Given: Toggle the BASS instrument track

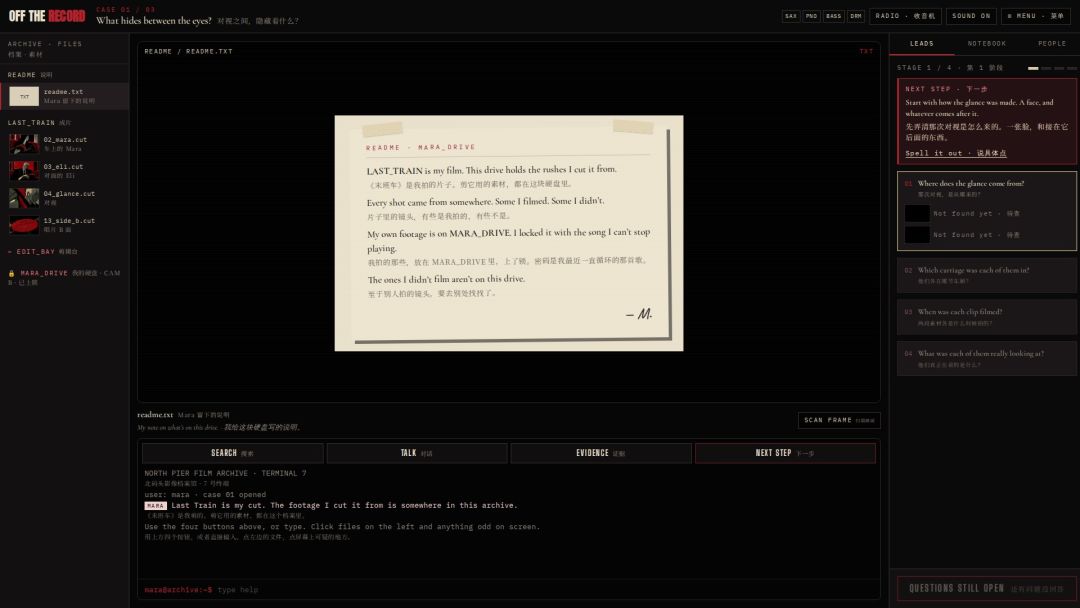Looking at the screenshot, I should (833, 16).
